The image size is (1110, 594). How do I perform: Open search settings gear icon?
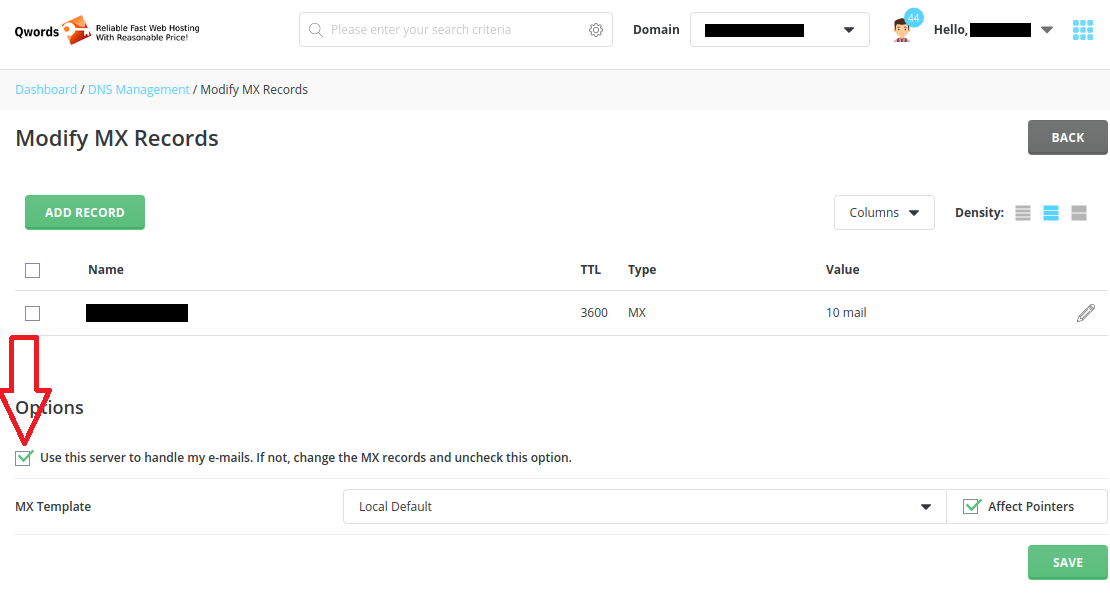click(596, 30)
